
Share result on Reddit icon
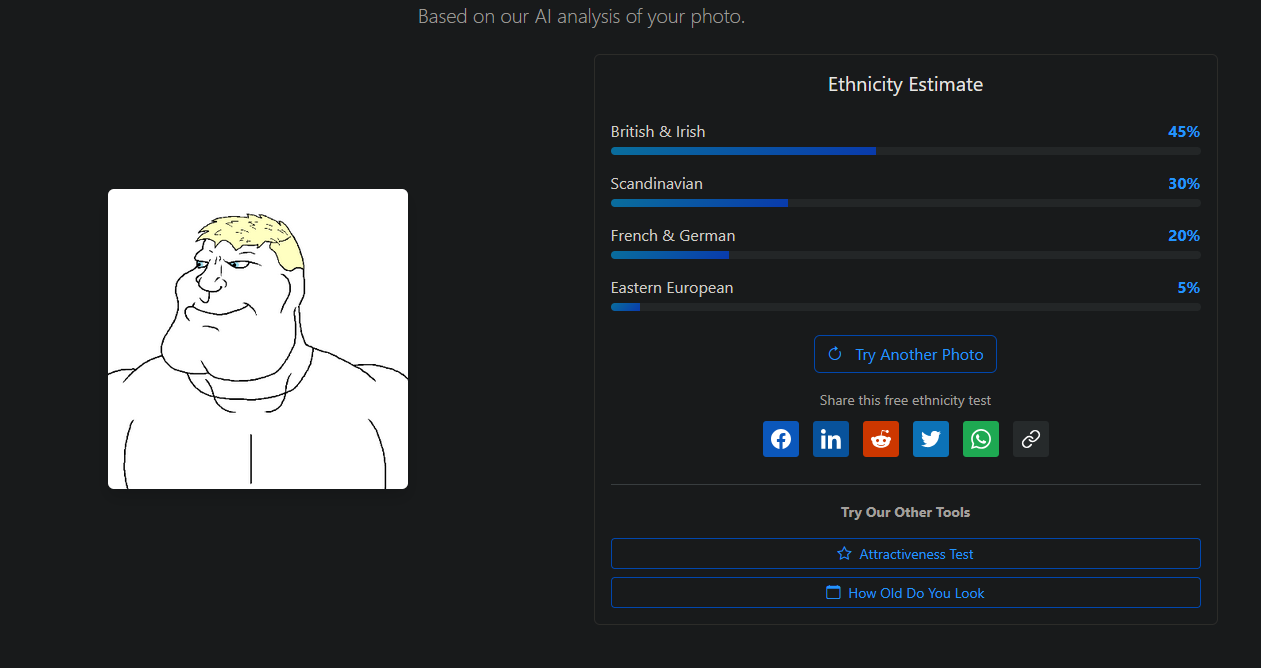881,439
